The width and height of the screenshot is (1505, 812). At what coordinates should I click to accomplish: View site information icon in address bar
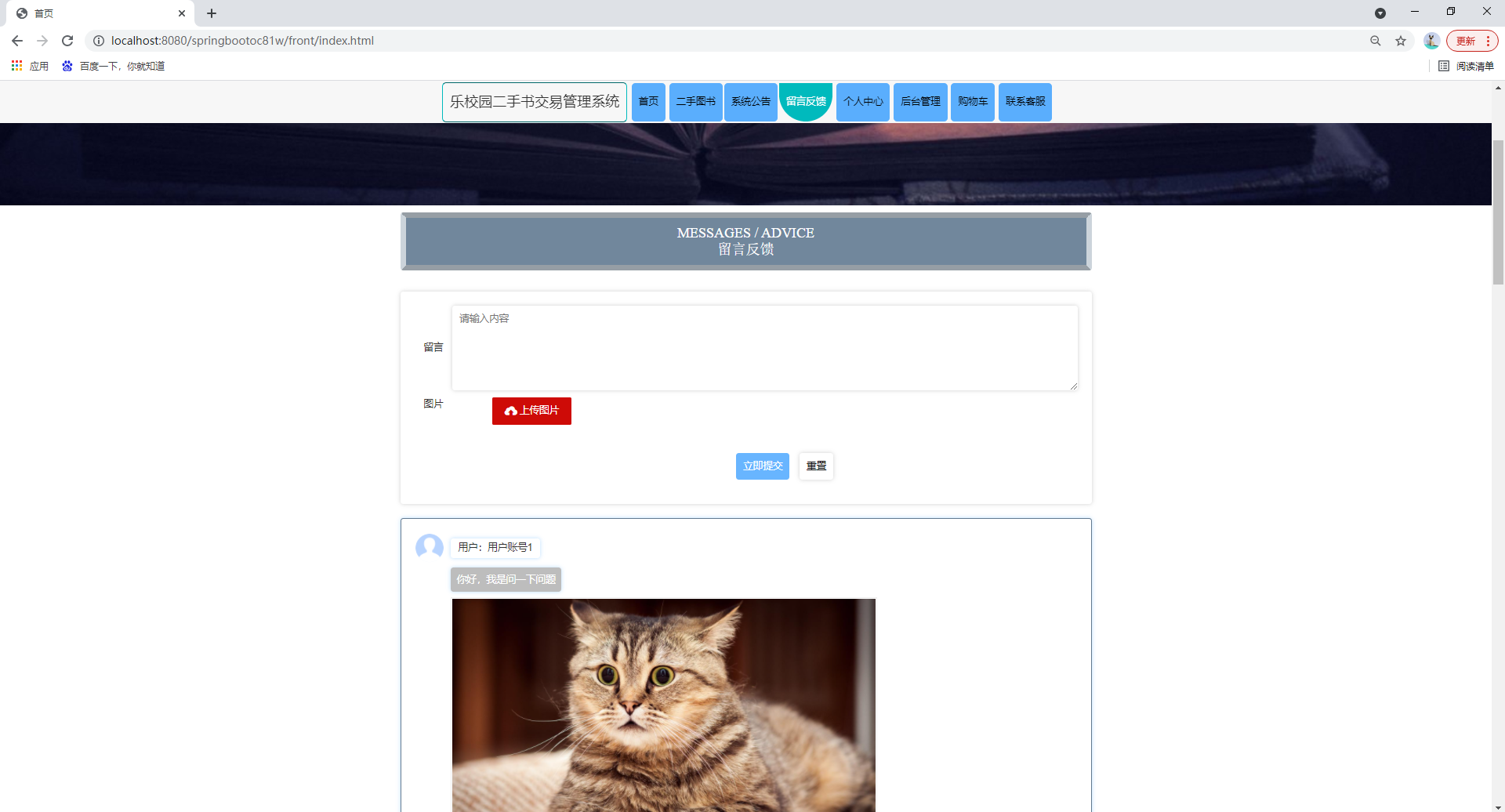click(x=99, y=41)
